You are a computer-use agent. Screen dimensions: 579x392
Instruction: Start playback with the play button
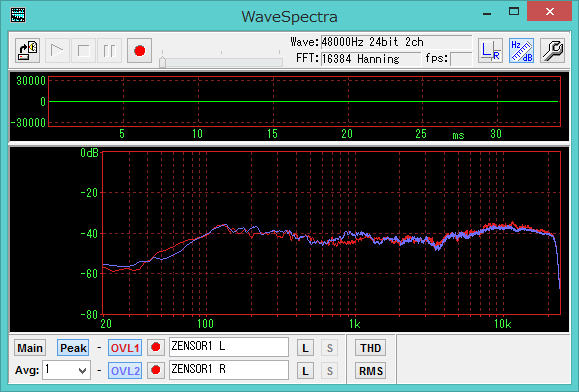[57, 51]
